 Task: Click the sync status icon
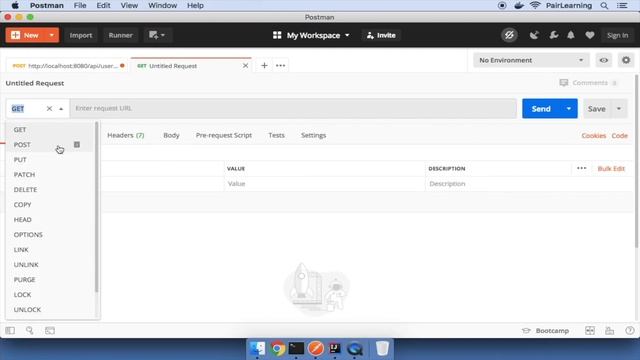pos(509,36)
